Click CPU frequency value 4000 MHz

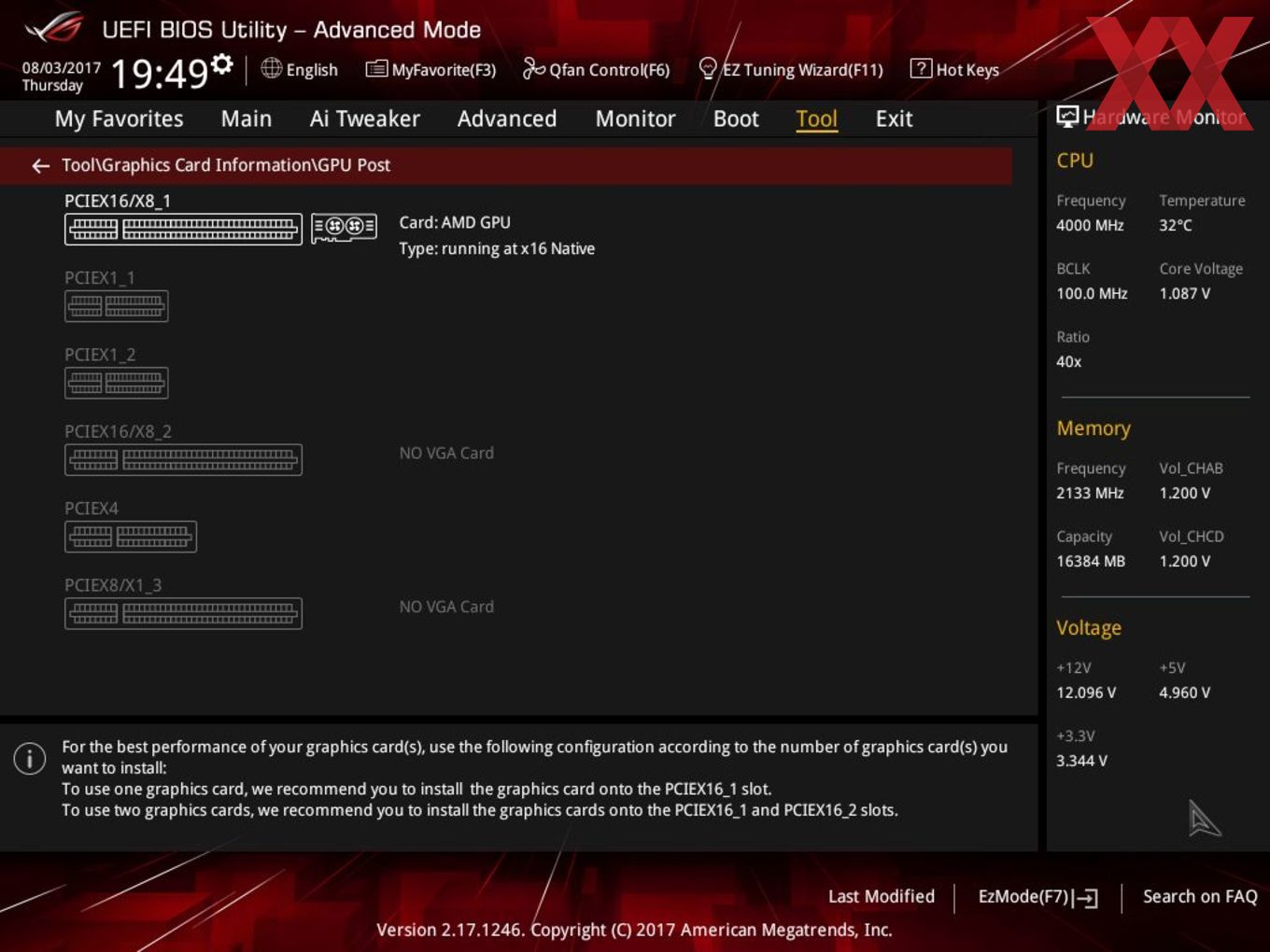pyautogui.click(x=1090, y=225)
